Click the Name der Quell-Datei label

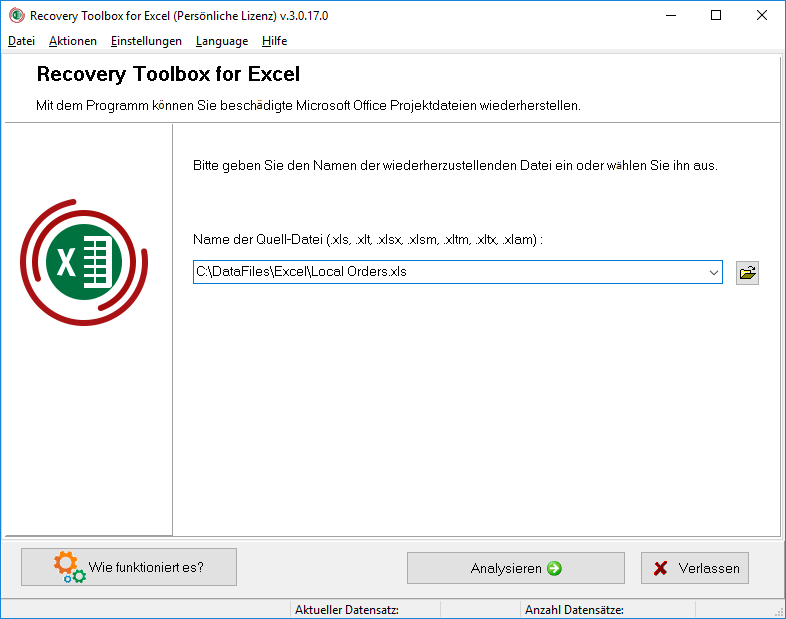point(368,240)
